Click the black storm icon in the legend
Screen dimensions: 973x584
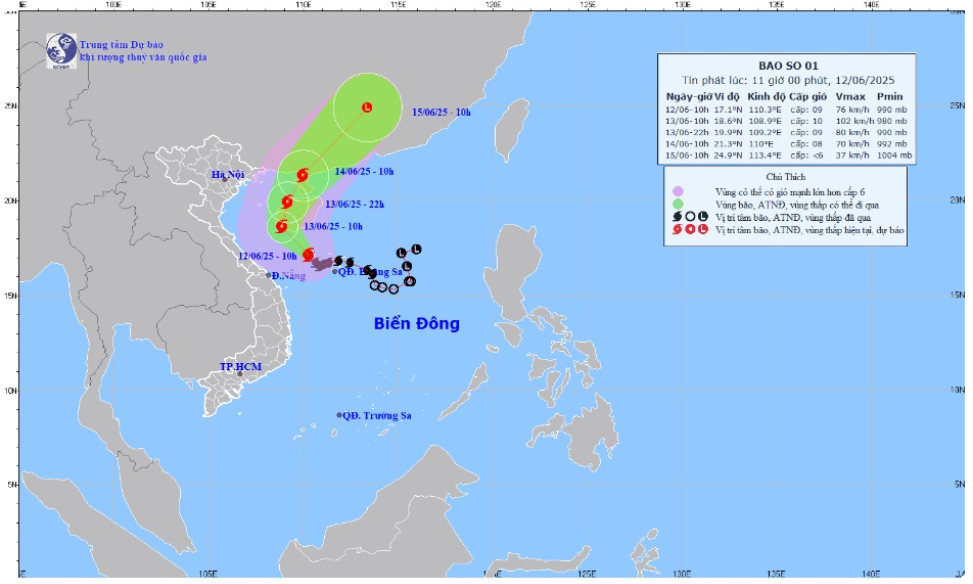click(x=677, y=216)
